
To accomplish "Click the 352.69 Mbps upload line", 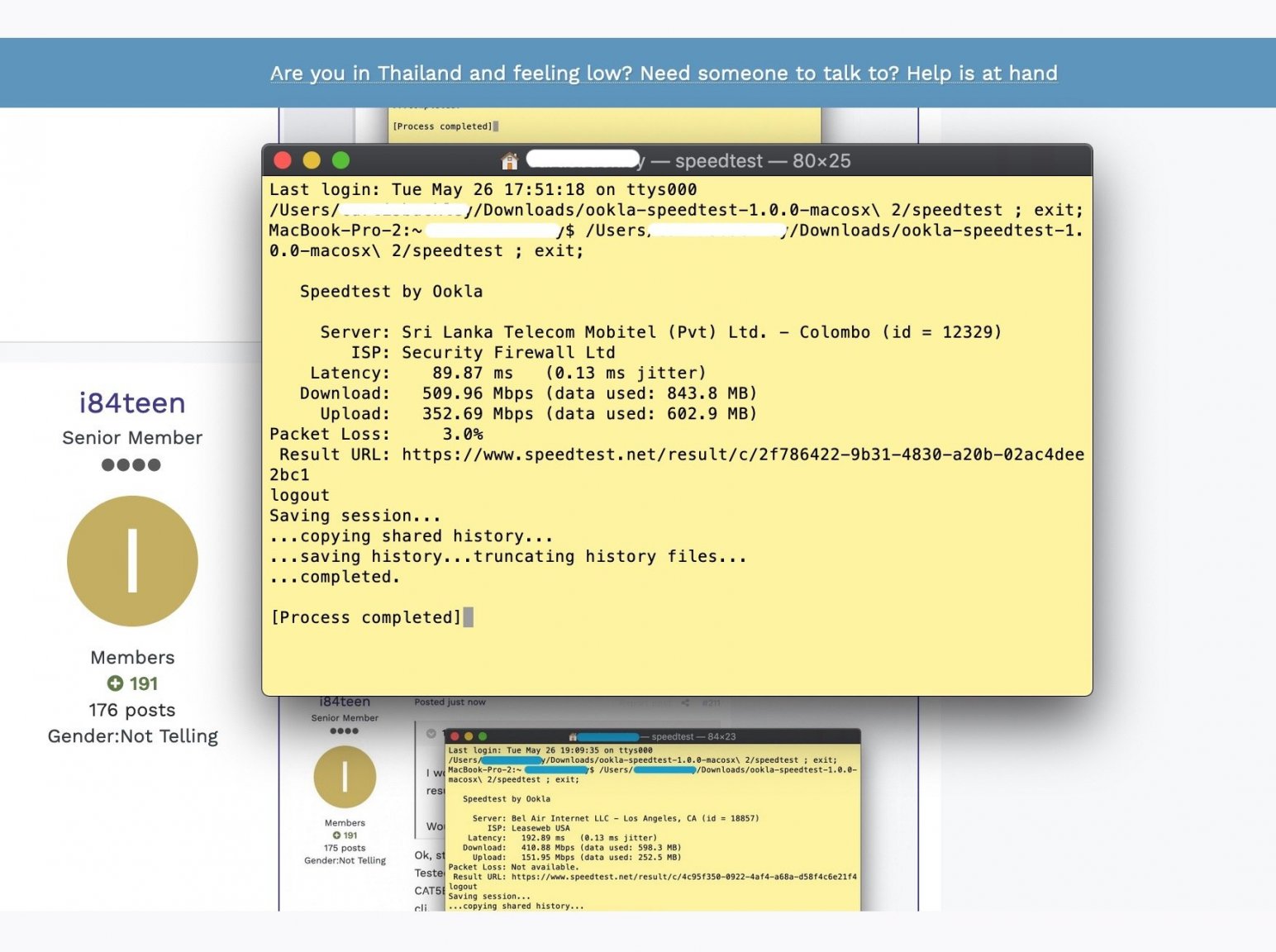I will 539,414.
